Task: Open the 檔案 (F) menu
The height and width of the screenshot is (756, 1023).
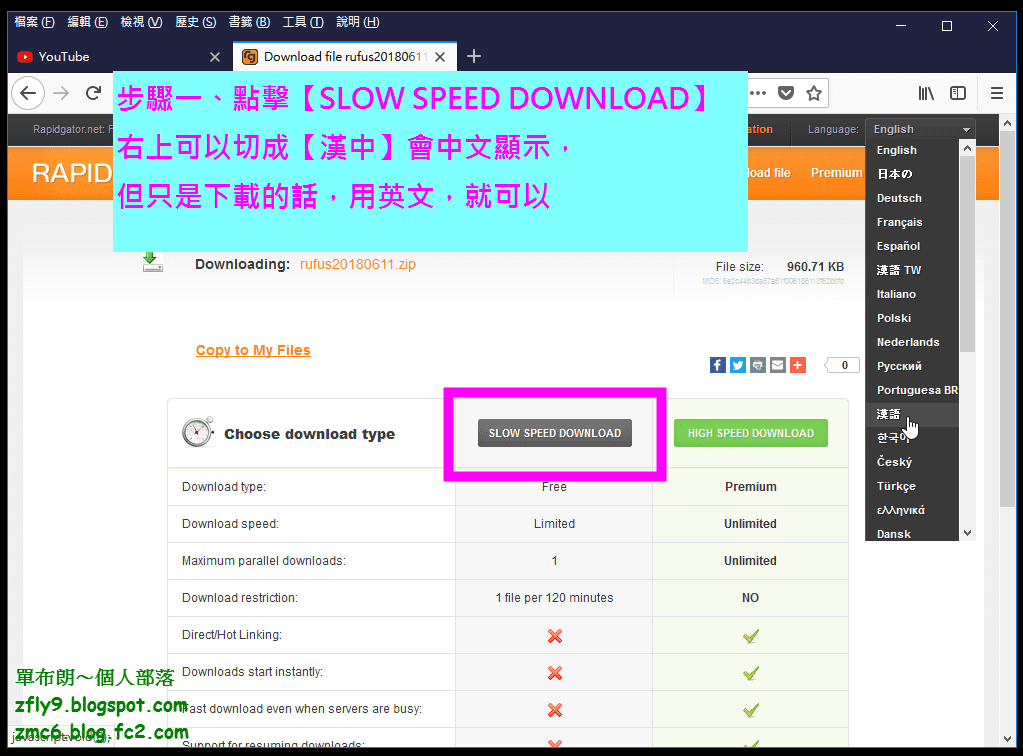Action: click(x=35, y=22)
